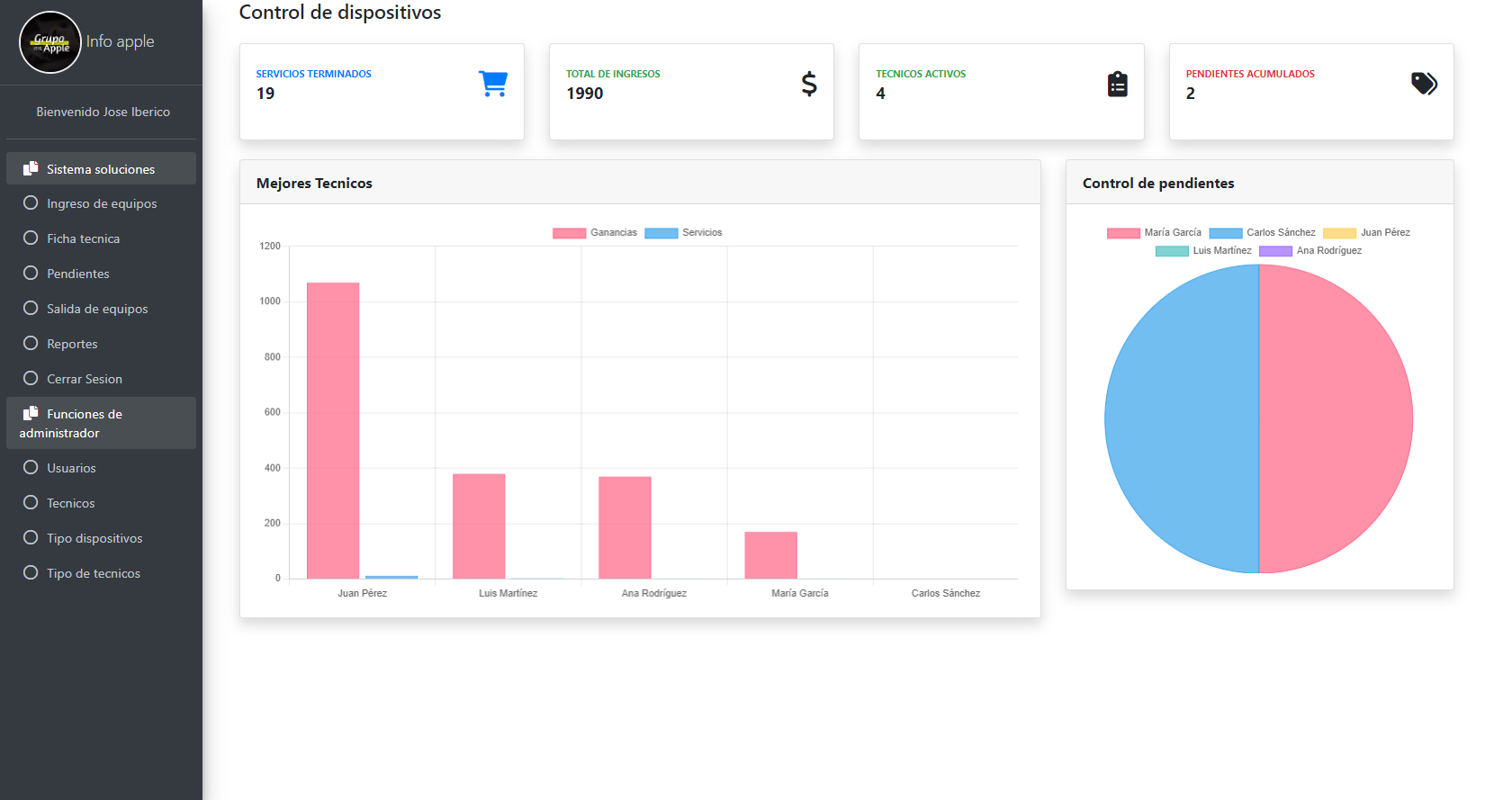1512x800 pixels.
Task: Toggle the Ganancias legend swatch in bar chart
Action: coord(569,233)
